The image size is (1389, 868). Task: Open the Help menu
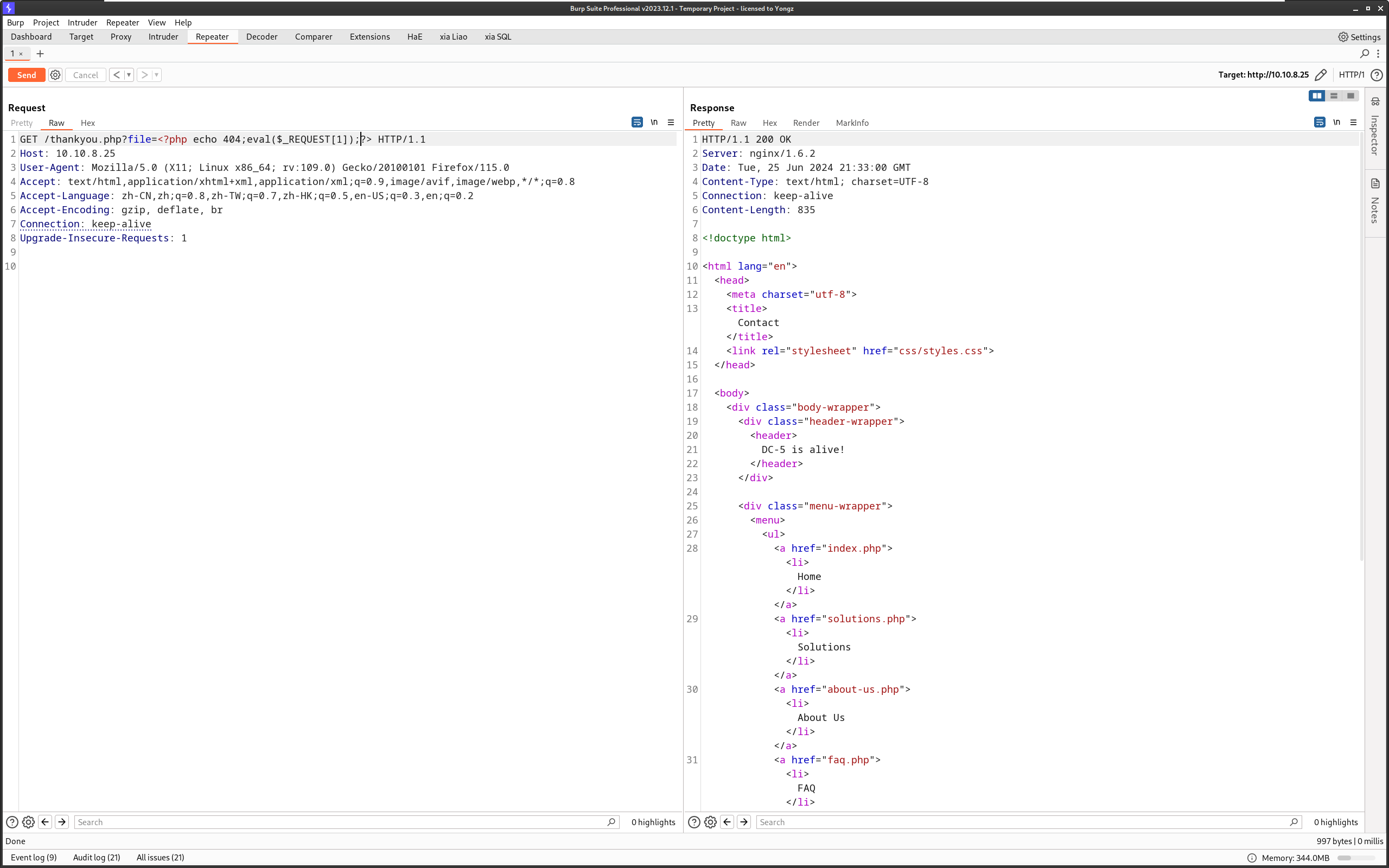tap(183, 22)
